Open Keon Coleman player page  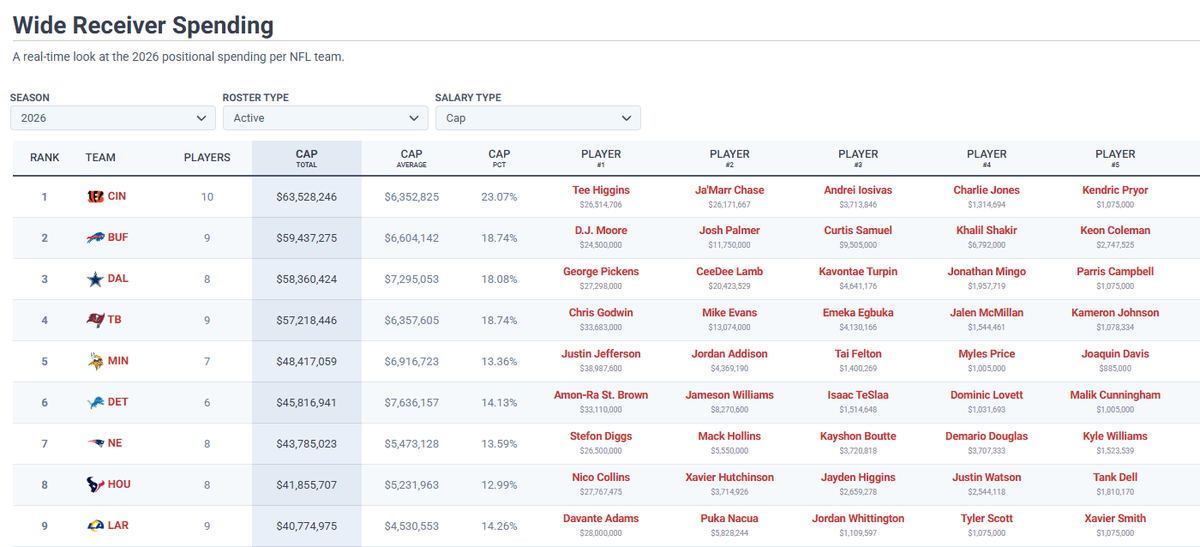coord(1116,230)
